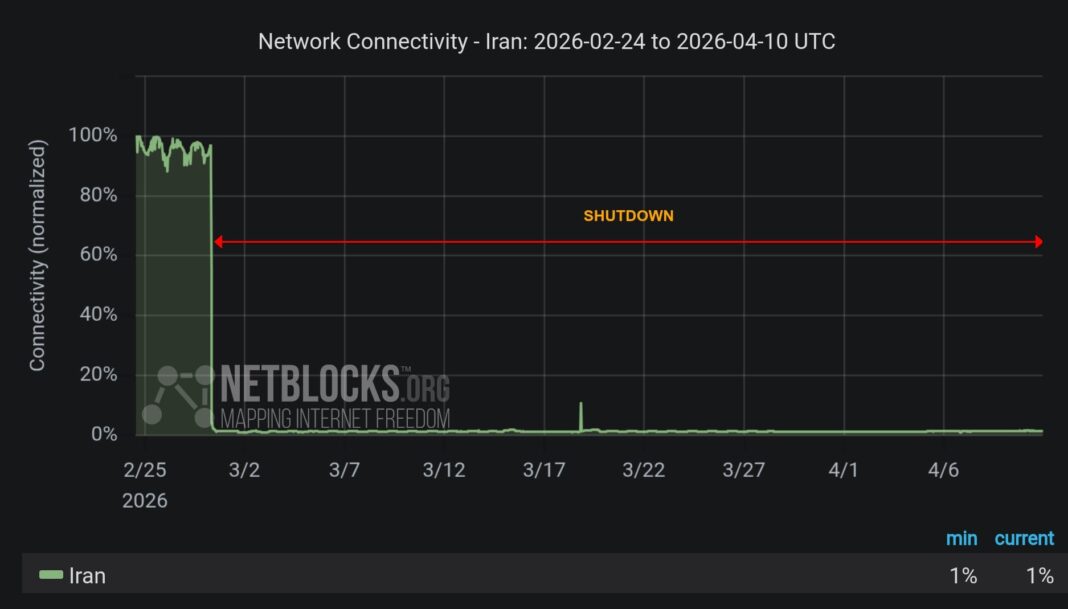Sort legend by the min column header

[961, 538]
